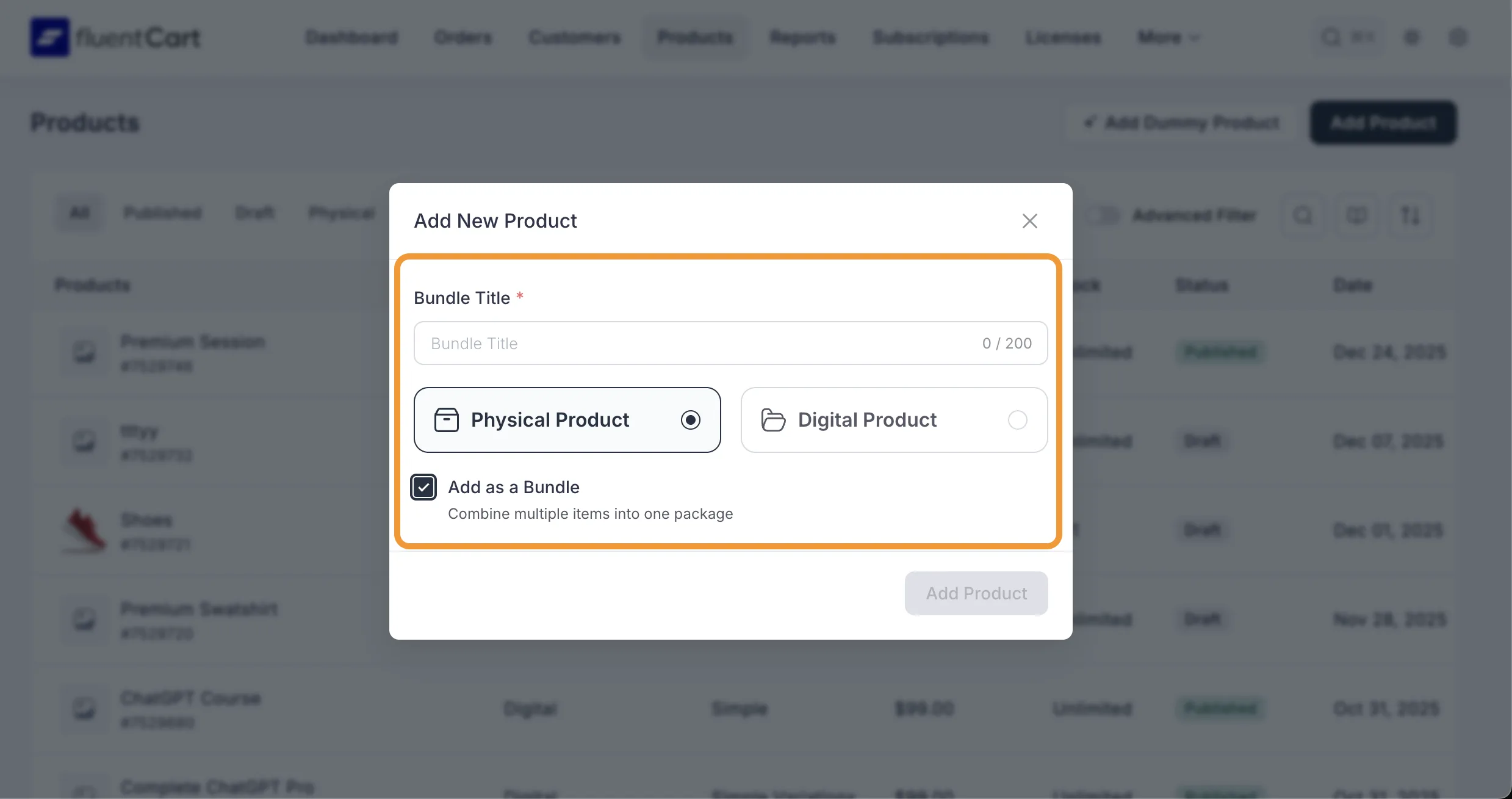
Task: Click the sparkle icon on Add Dummy Product
Action: [1090, 122]
